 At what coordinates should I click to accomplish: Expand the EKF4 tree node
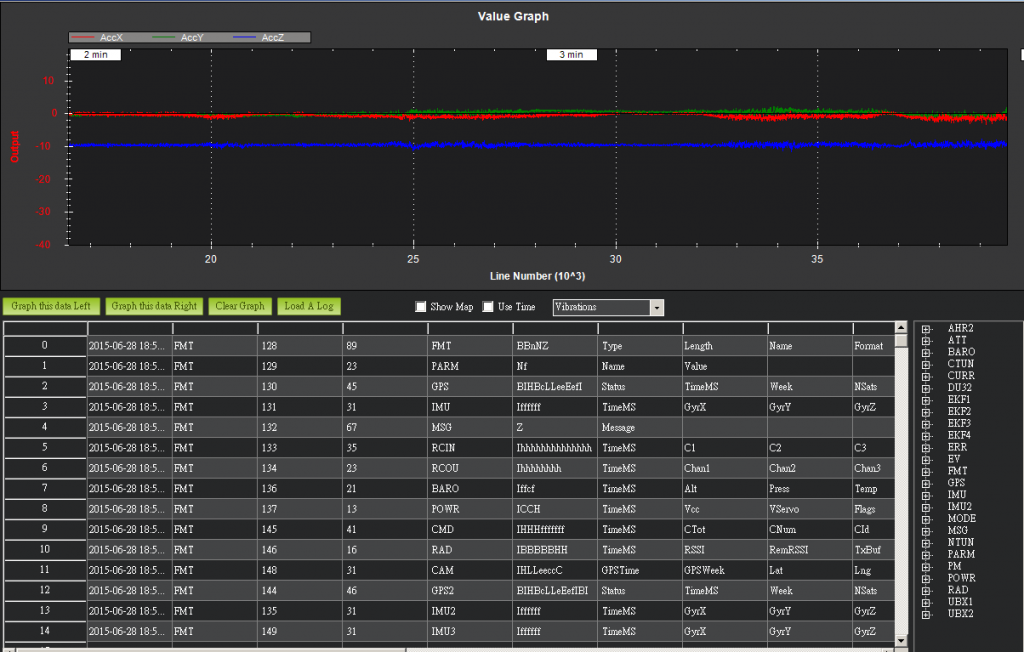coord(926,436)
